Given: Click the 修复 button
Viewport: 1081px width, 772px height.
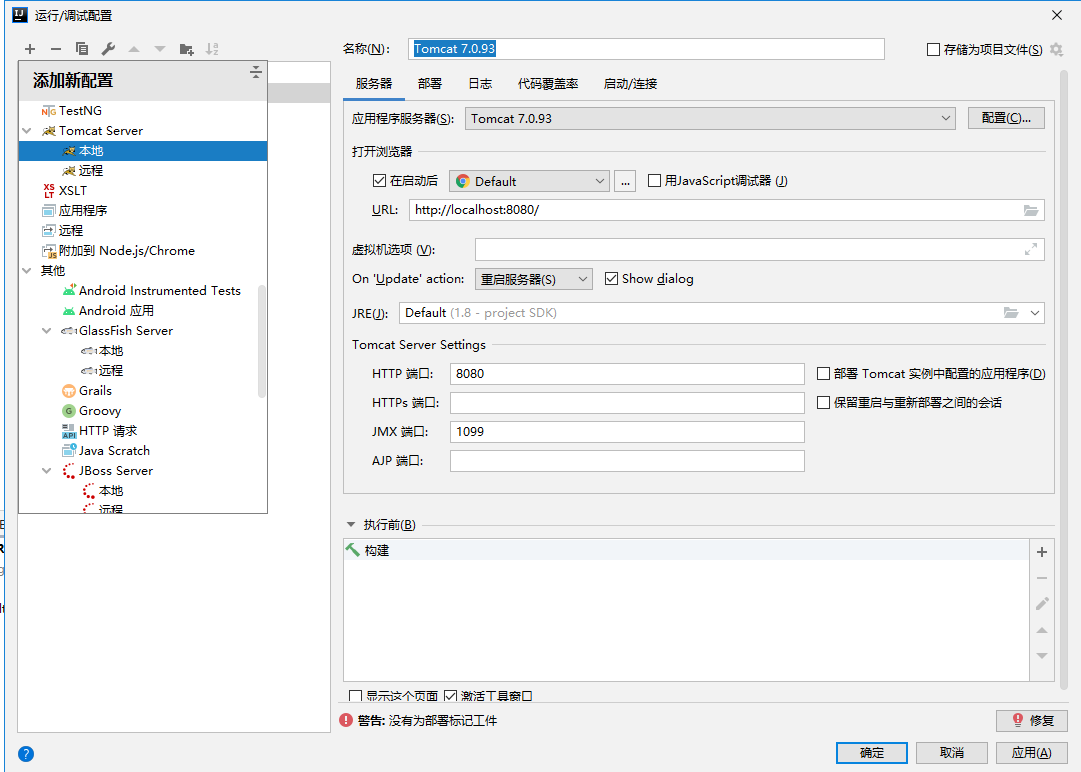Looking at the screenshot, I should tap(1031, 720).
